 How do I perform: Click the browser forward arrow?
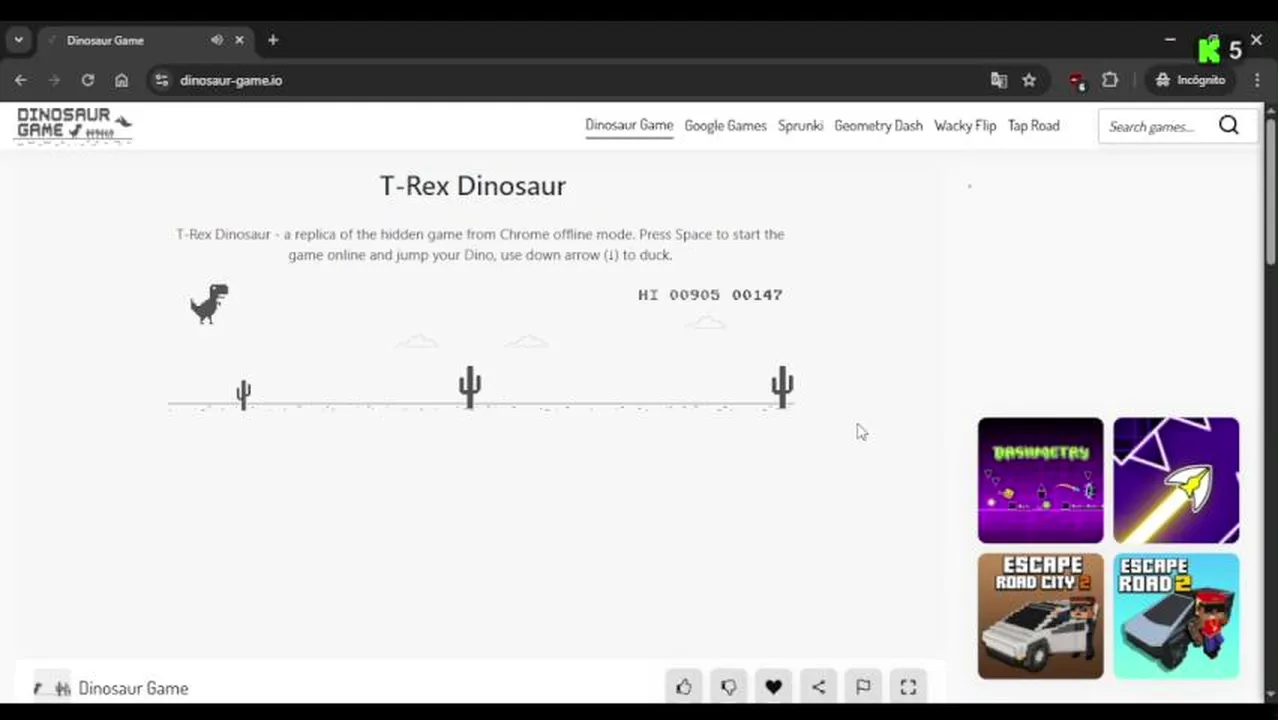coord(54,80)
